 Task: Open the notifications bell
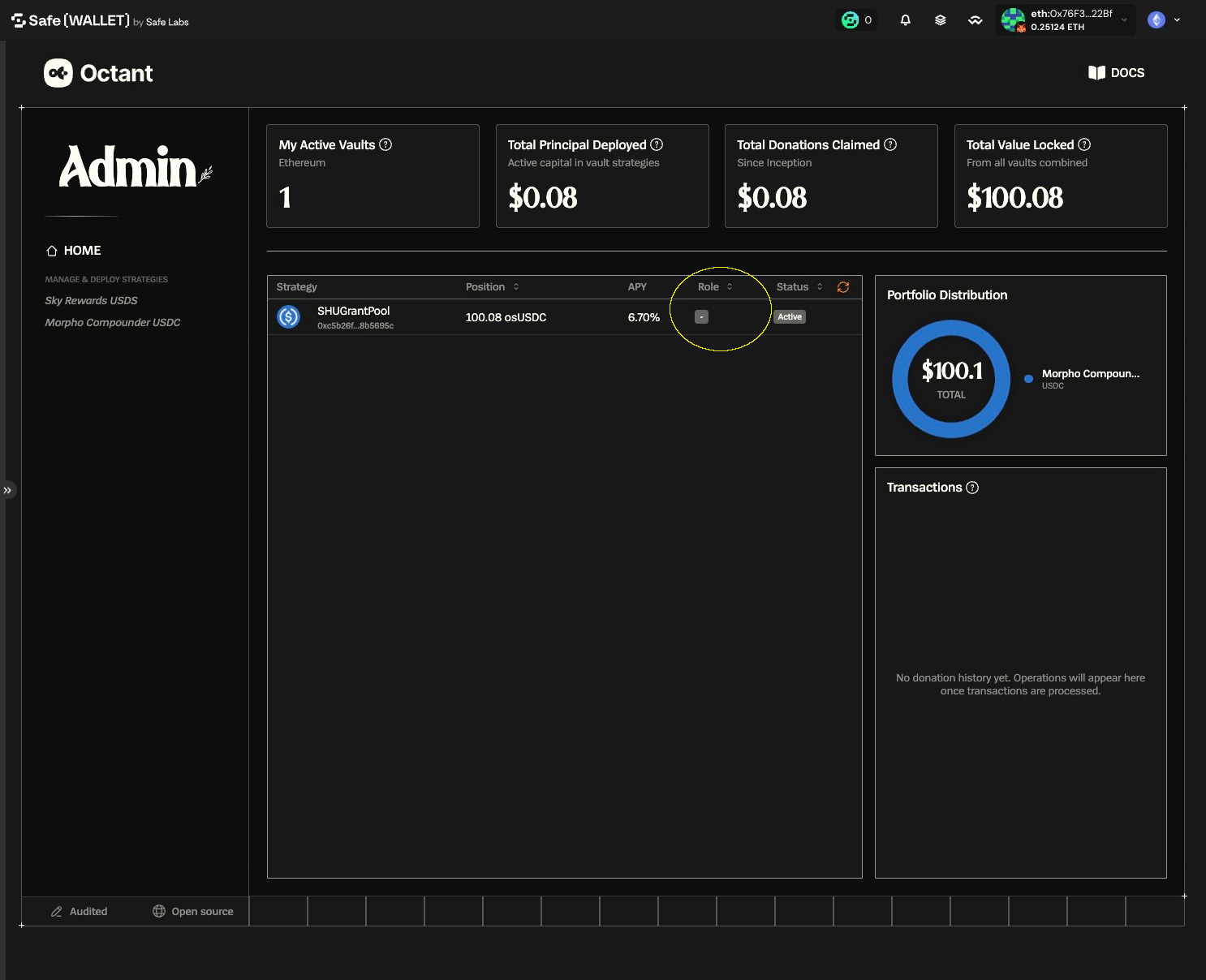(906, 20)
